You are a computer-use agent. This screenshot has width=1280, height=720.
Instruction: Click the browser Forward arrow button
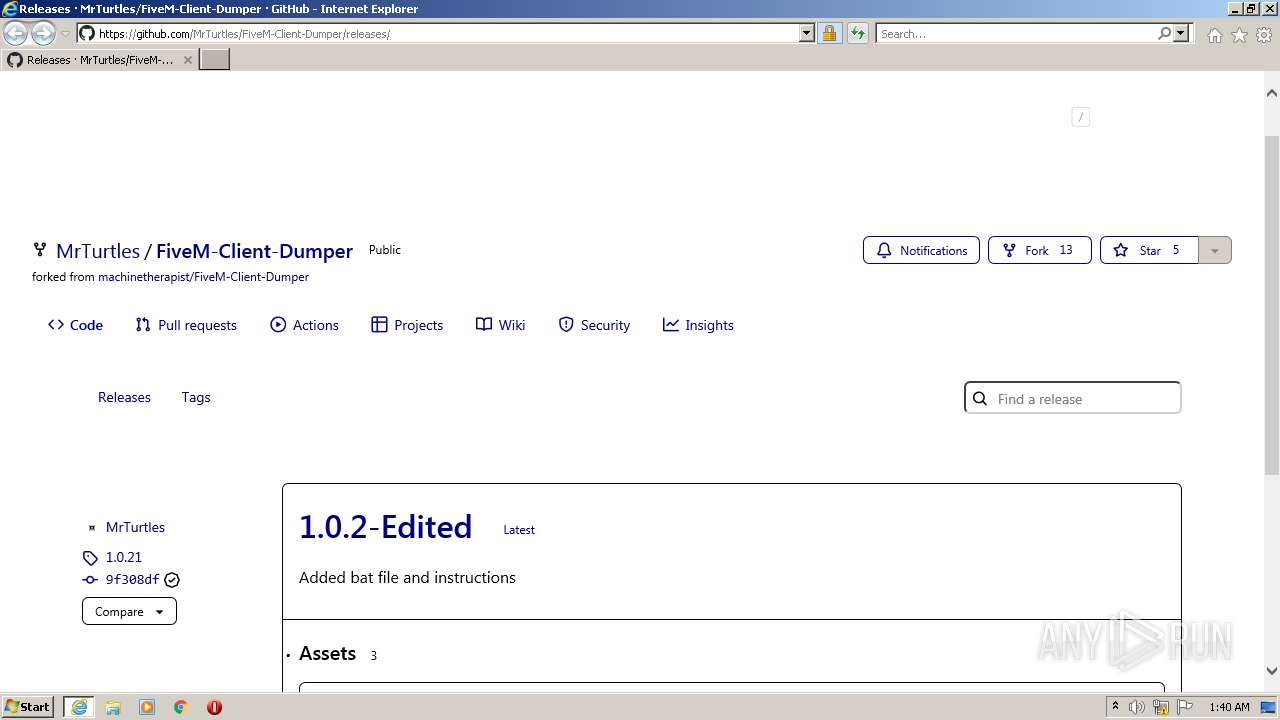click(x=43, y=34)
